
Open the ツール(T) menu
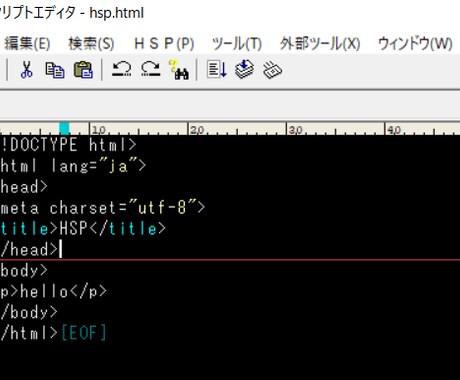(x=237, y=44)
